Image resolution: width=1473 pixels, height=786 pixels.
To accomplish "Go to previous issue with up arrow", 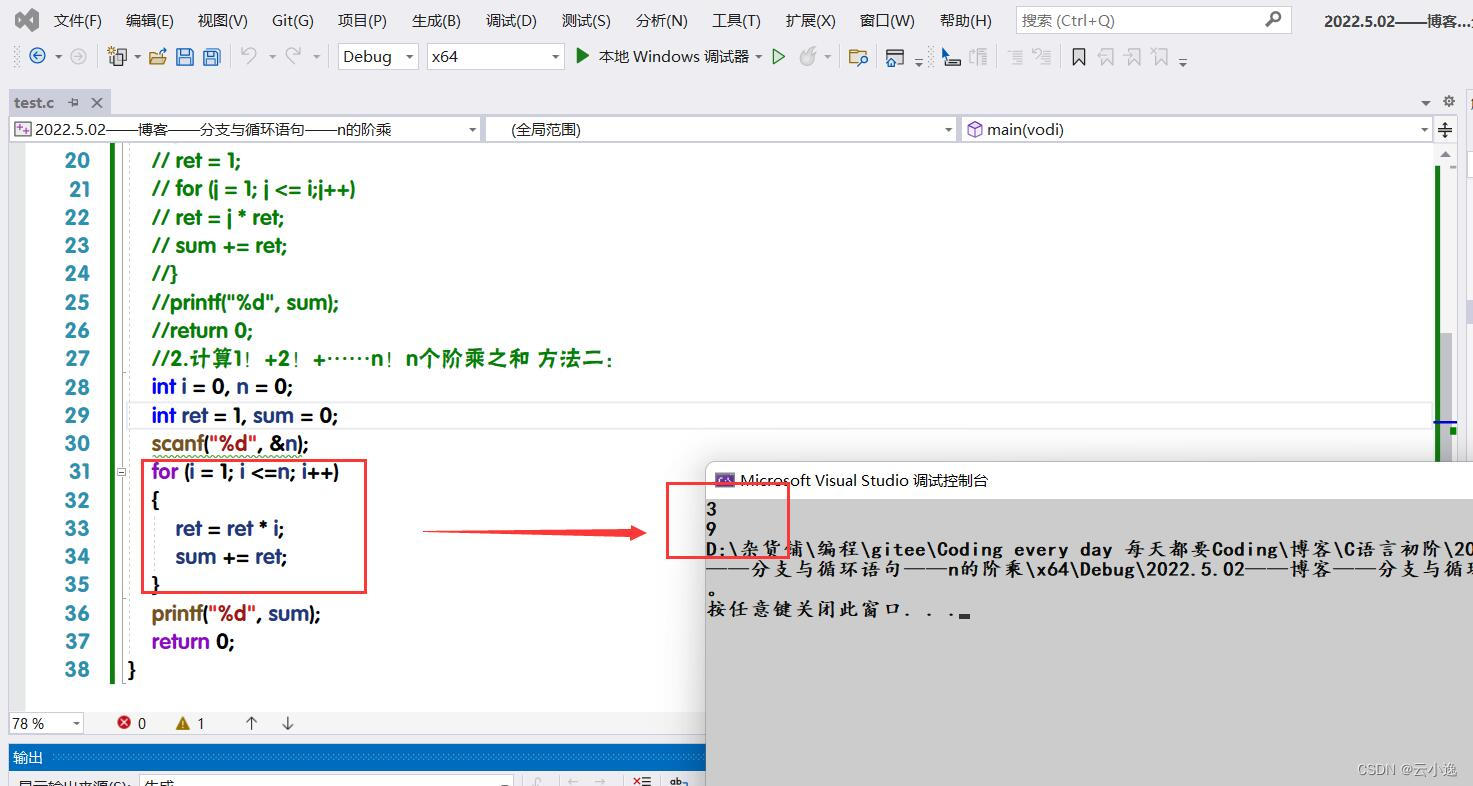I will (x=251, y=723).
